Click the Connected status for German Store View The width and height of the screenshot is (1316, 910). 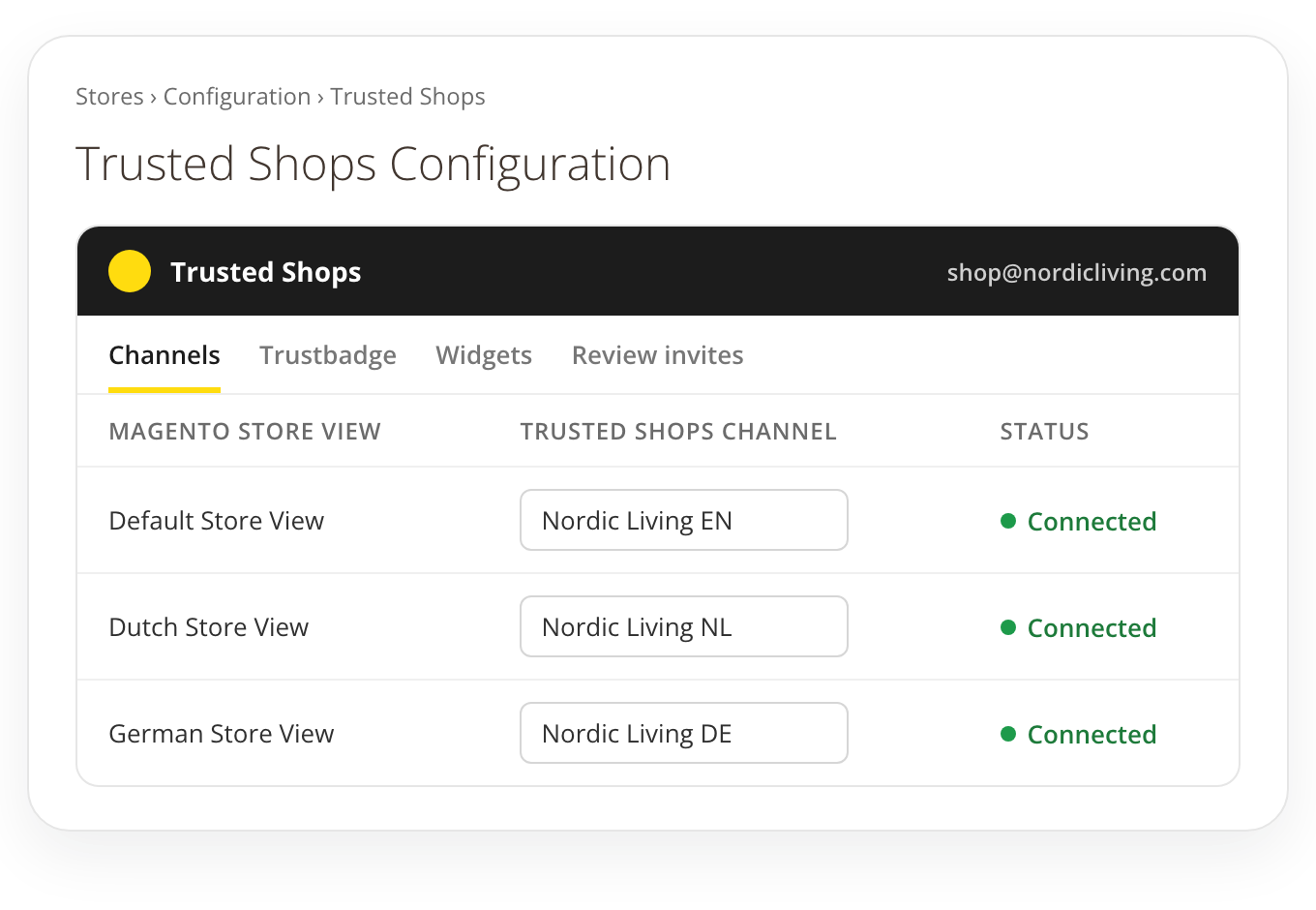[1079, 734]
